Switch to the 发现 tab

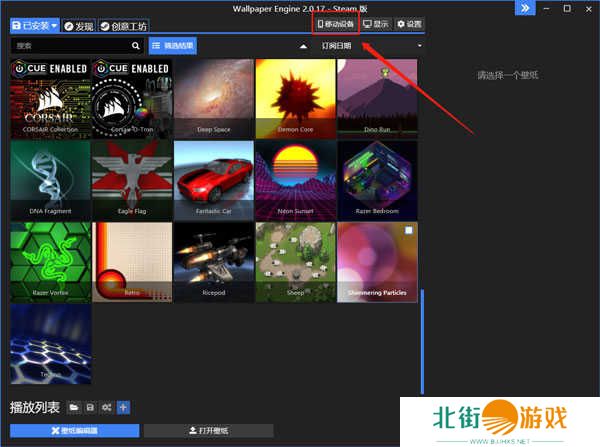point(79,25)
